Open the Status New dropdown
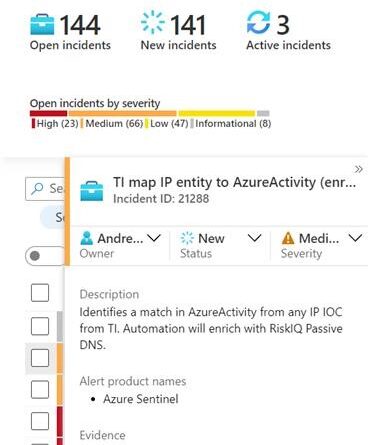368x445 pixels. [220, 245]
